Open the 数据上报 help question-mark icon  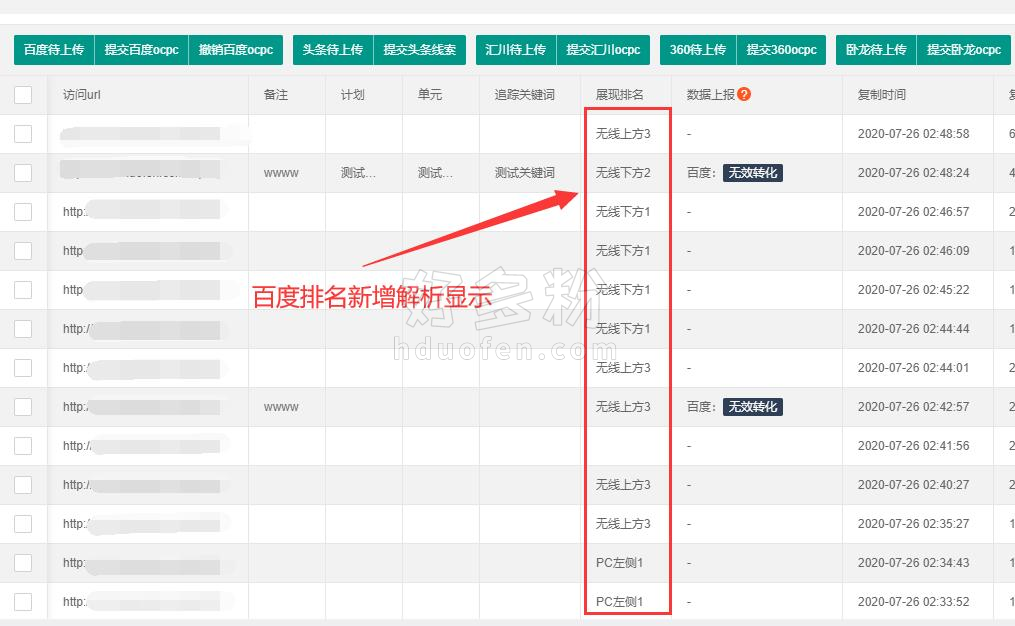click(744, 95)
